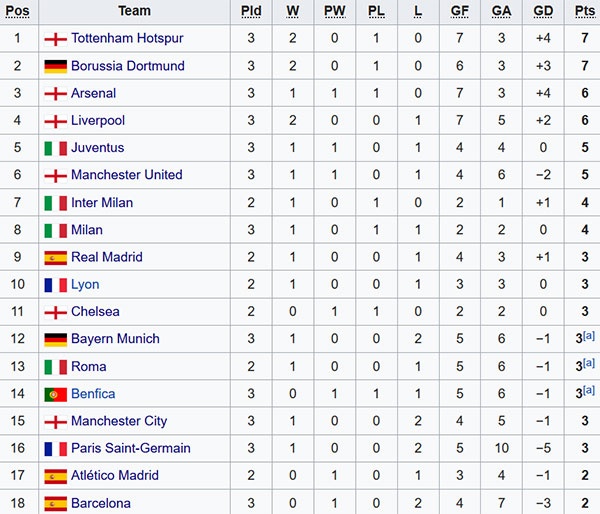The height and width of the screenshot is (514, 600).
Task: Open footnote [a] in Roma's points cell
Action: (x=589, y=363)
